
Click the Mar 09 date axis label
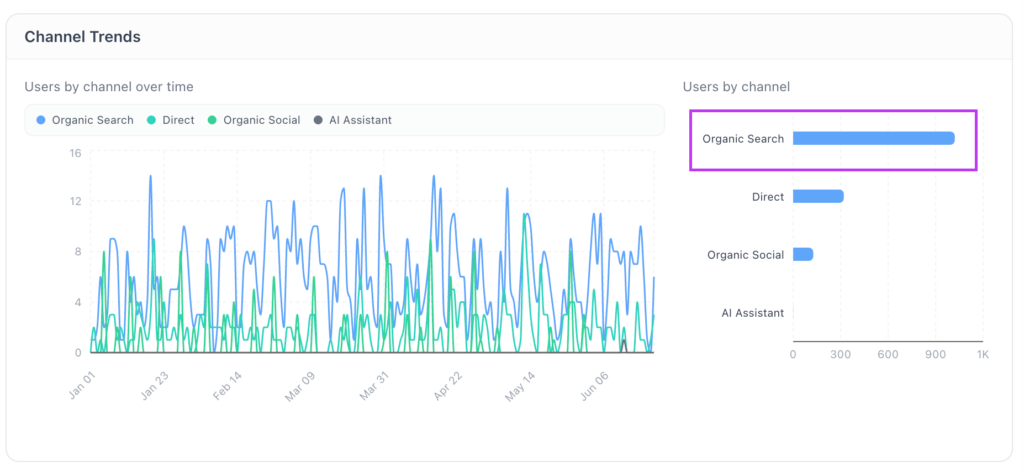pyautogui.click(x=300, y=386)
